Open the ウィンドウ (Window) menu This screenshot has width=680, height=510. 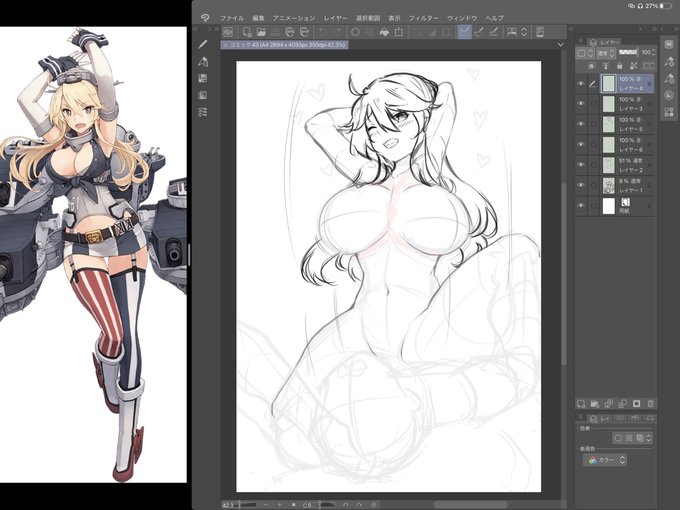click(x=462, y=18)
